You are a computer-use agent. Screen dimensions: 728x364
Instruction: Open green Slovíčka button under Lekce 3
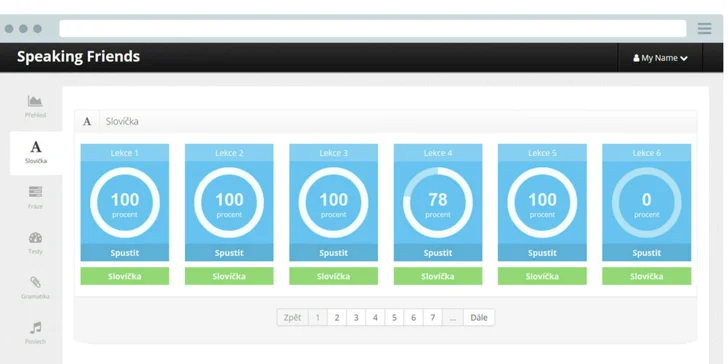coord(333,276)
